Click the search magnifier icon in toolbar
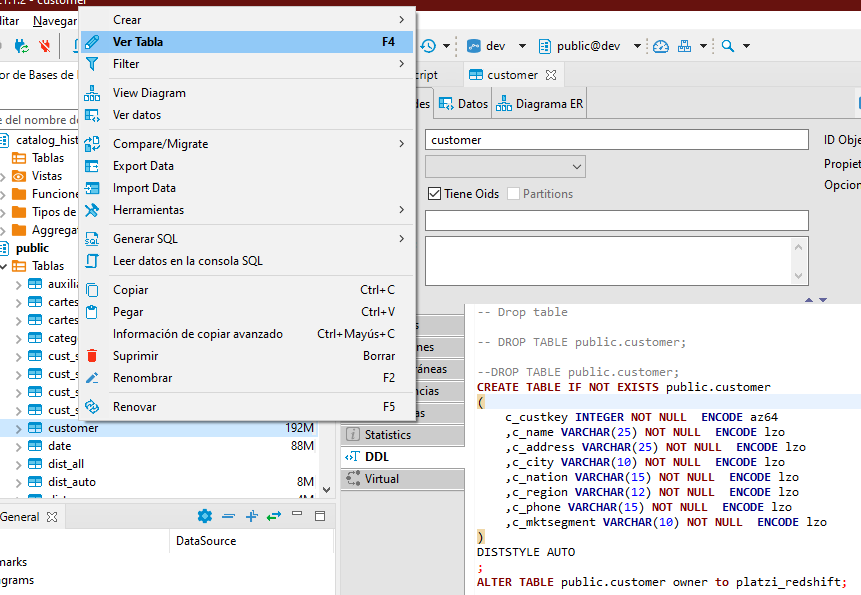861x595 pixels. [728, 46]
